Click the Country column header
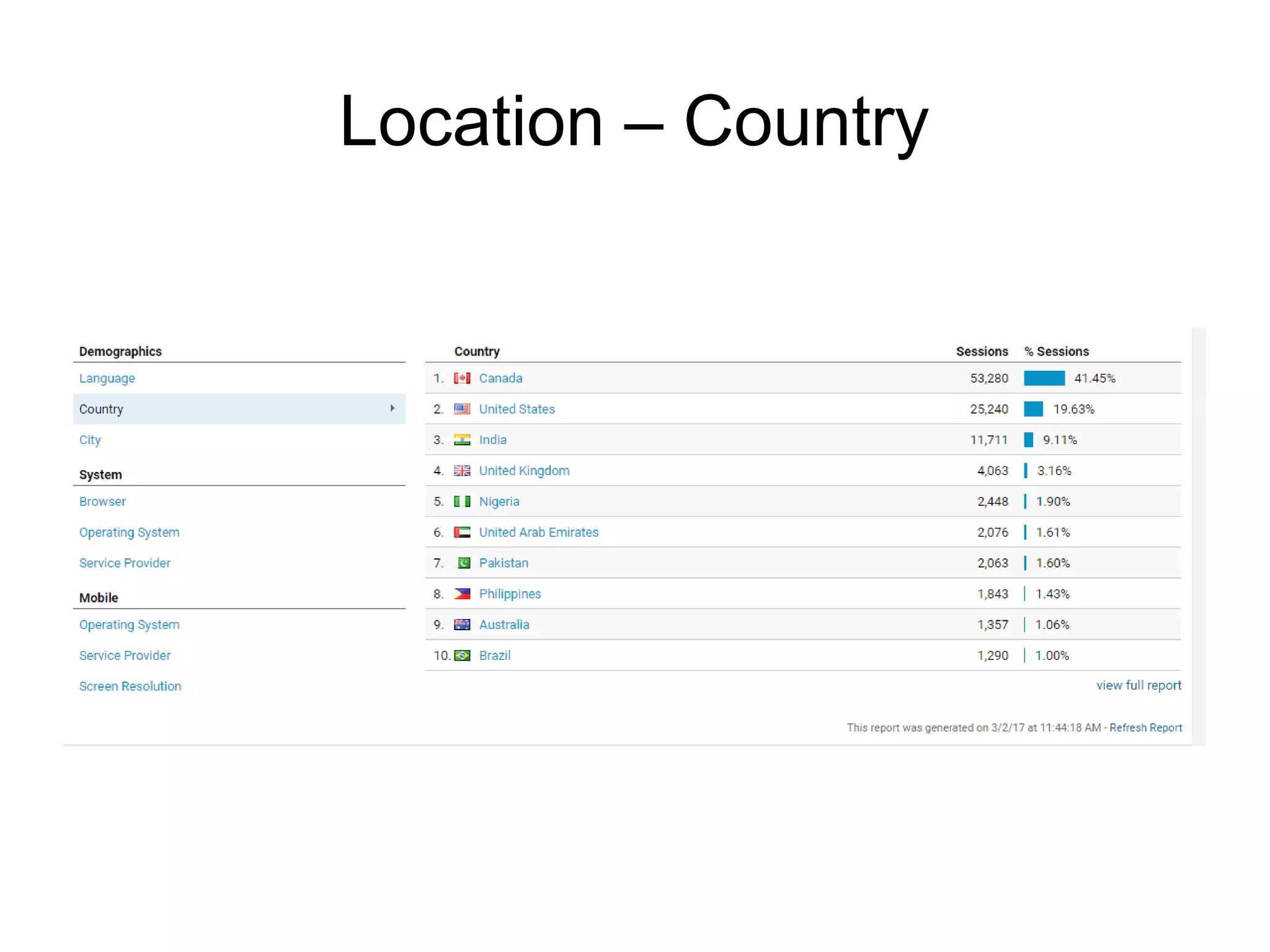 coord(477,352)
